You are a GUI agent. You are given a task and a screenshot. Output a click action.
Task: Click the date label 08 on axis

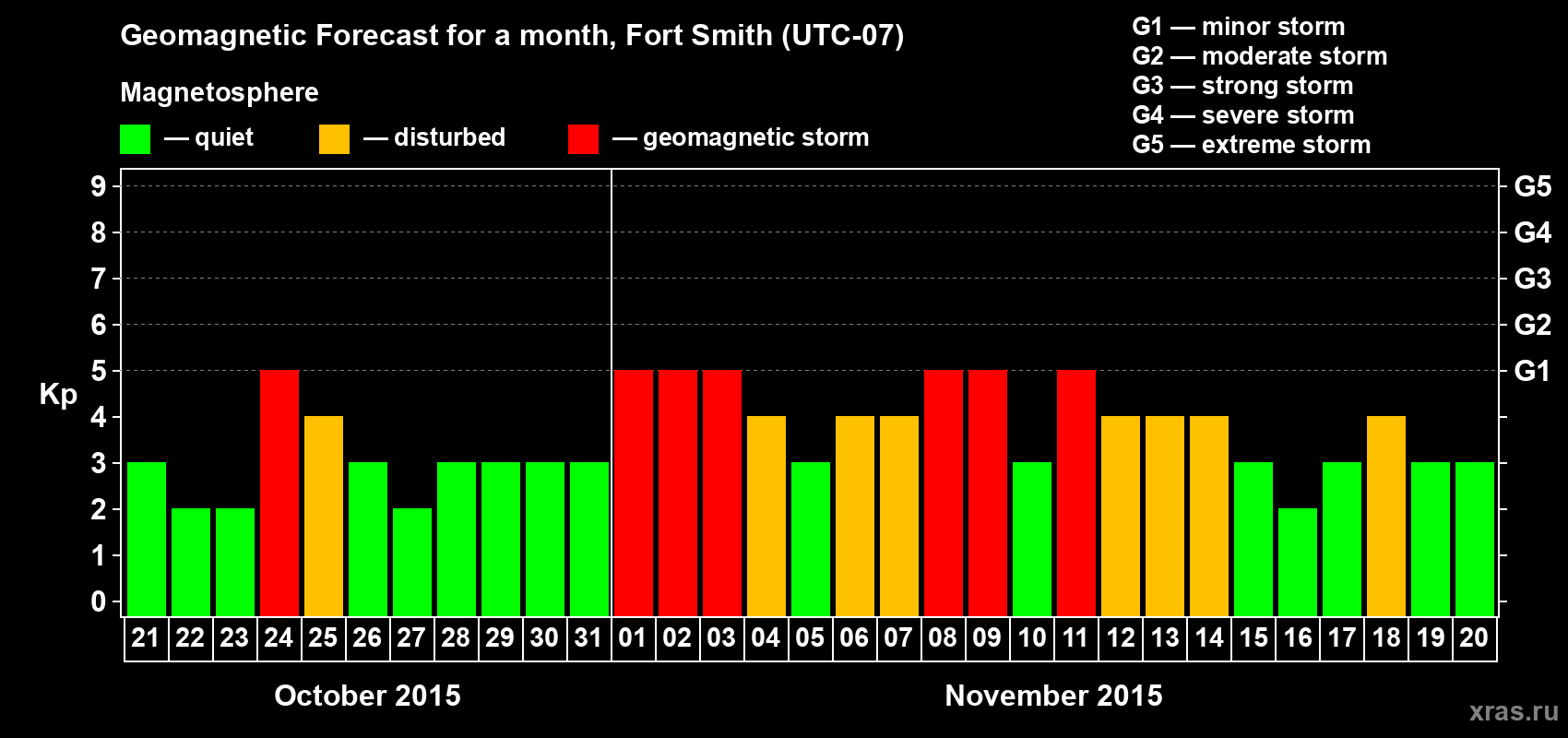[x=943, y=637]
